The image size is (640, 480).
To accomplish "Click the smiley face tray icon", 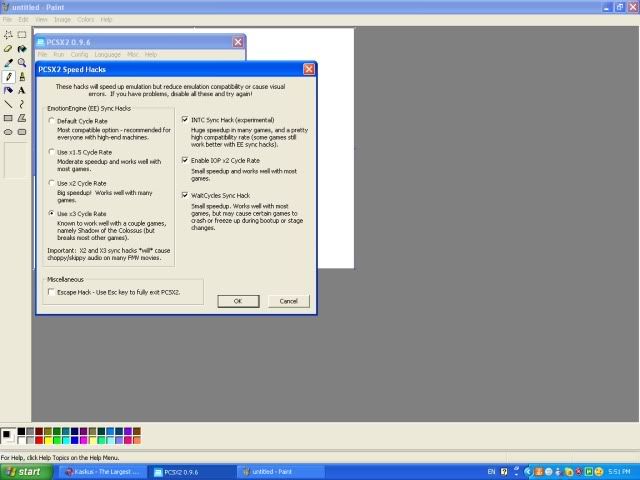I will [x=599, y=472].
